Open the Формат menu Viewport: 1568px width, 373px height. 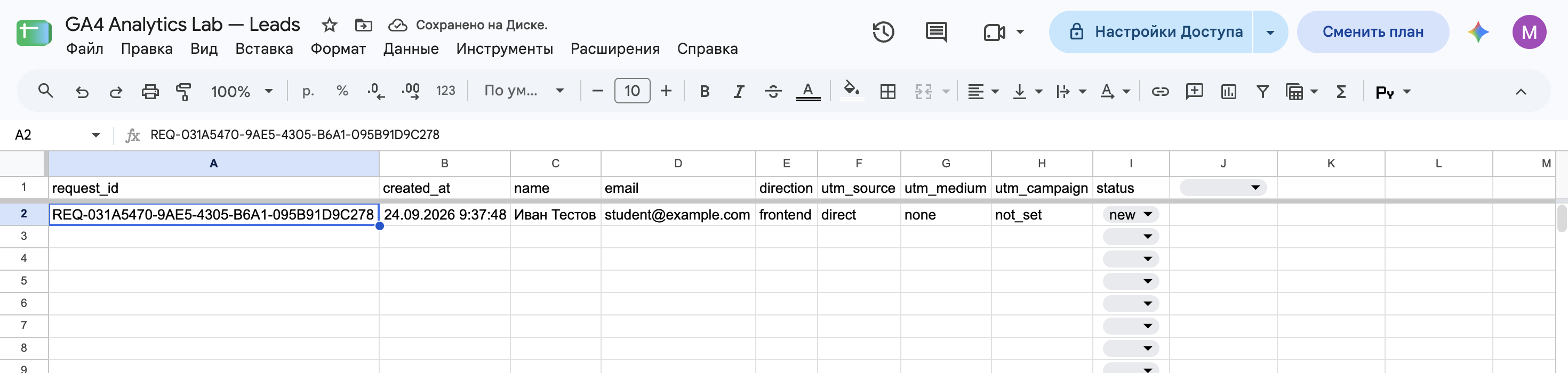[338, 48]
